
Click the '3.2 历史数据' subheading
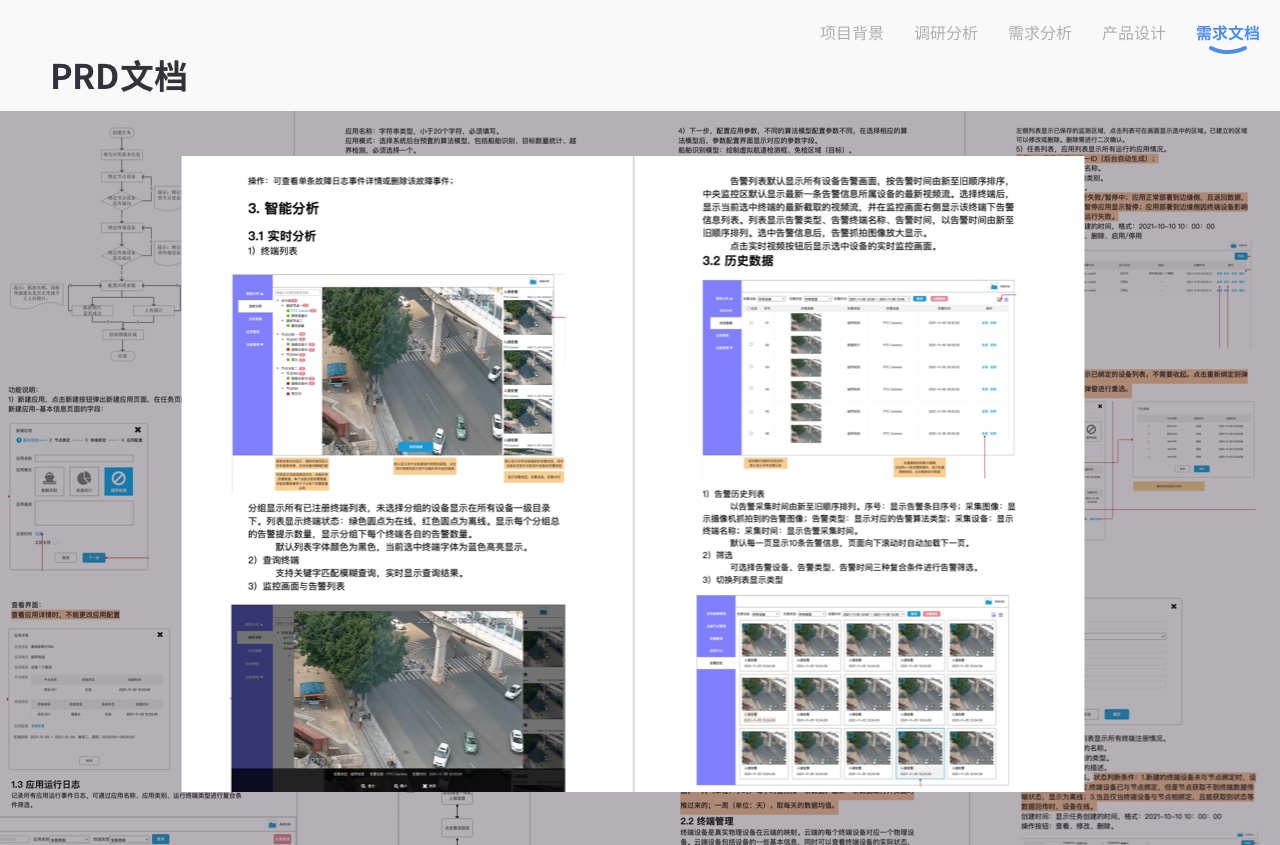point(737,261)
